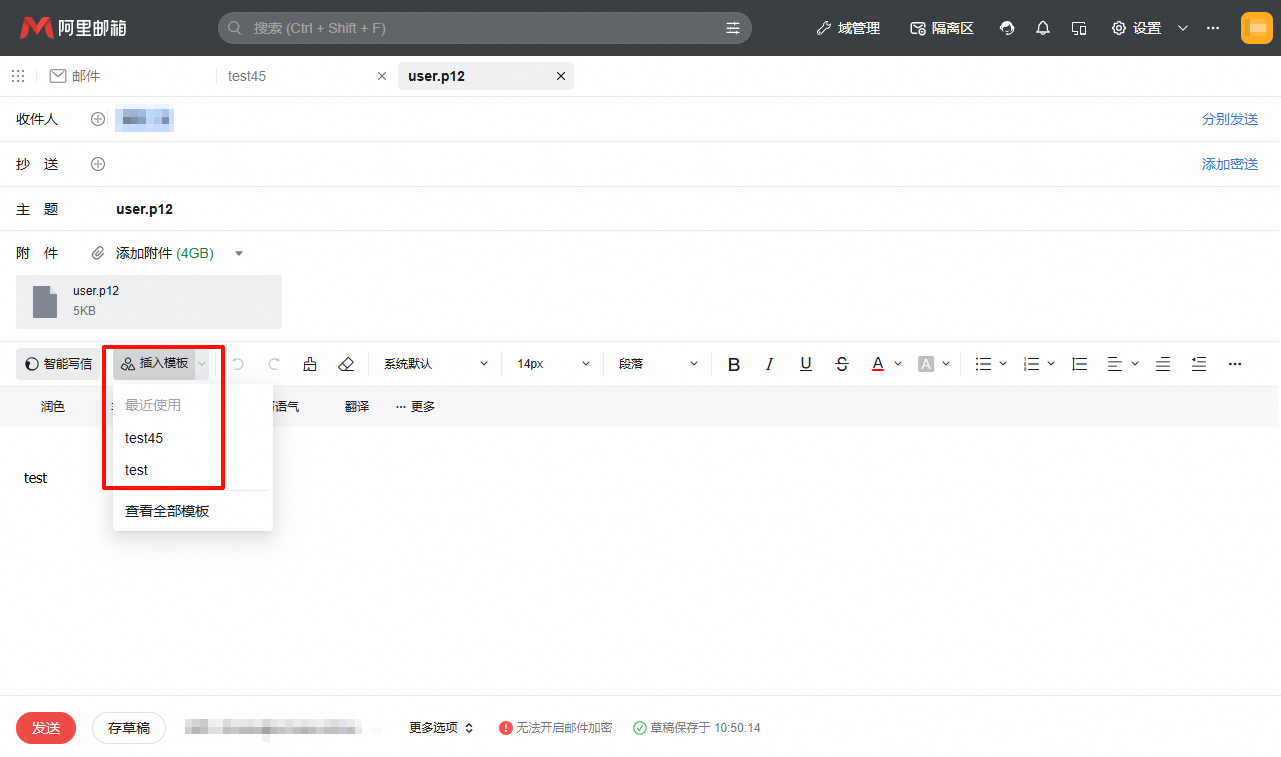Choose the test45 template
The width and height of the screenshot is (1281, 757).
tap(193, 438)
